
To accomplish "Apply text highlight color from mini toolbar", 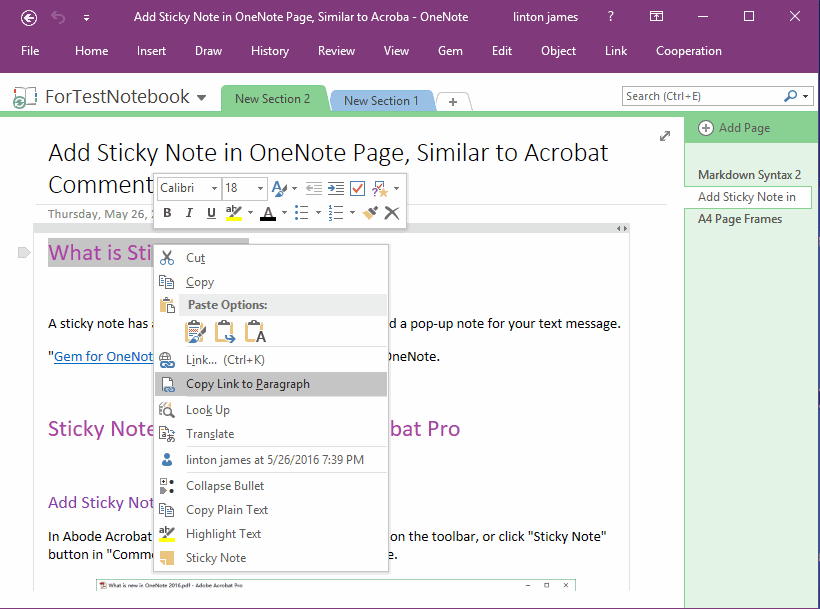I will (233, 212).
